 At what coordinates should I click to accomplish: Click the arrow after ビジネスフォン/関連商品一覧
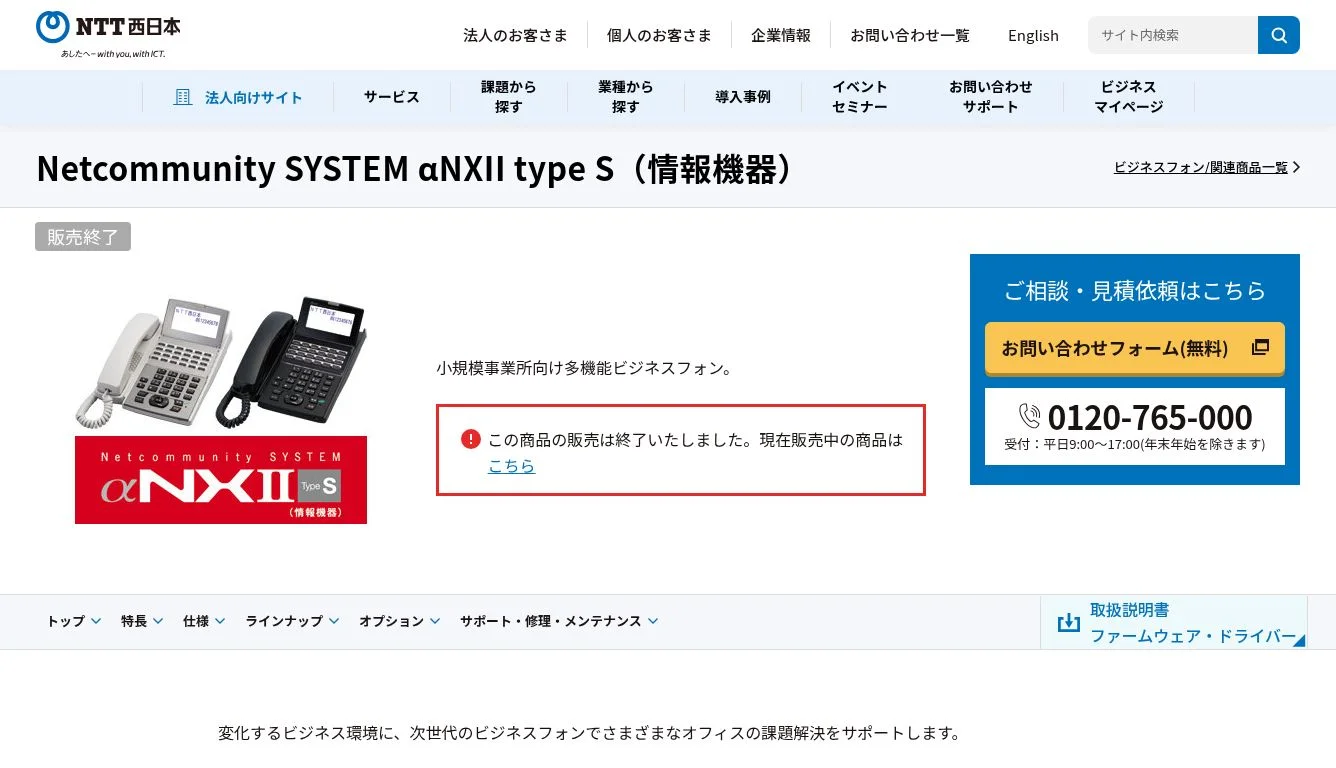click(x=1297, y=167)
